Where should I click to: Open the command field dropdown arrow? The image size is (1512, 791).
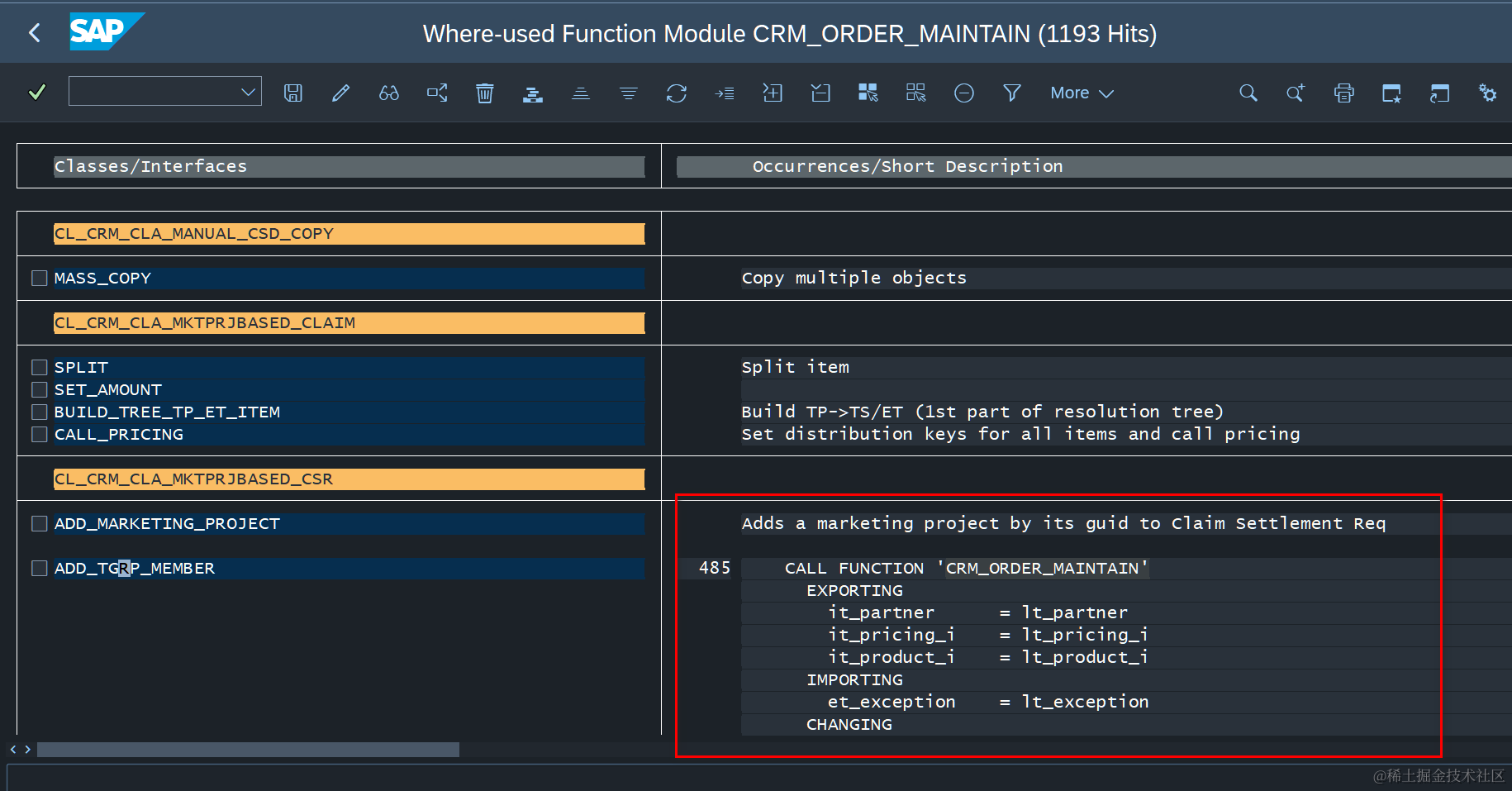(x=248, y=92)
